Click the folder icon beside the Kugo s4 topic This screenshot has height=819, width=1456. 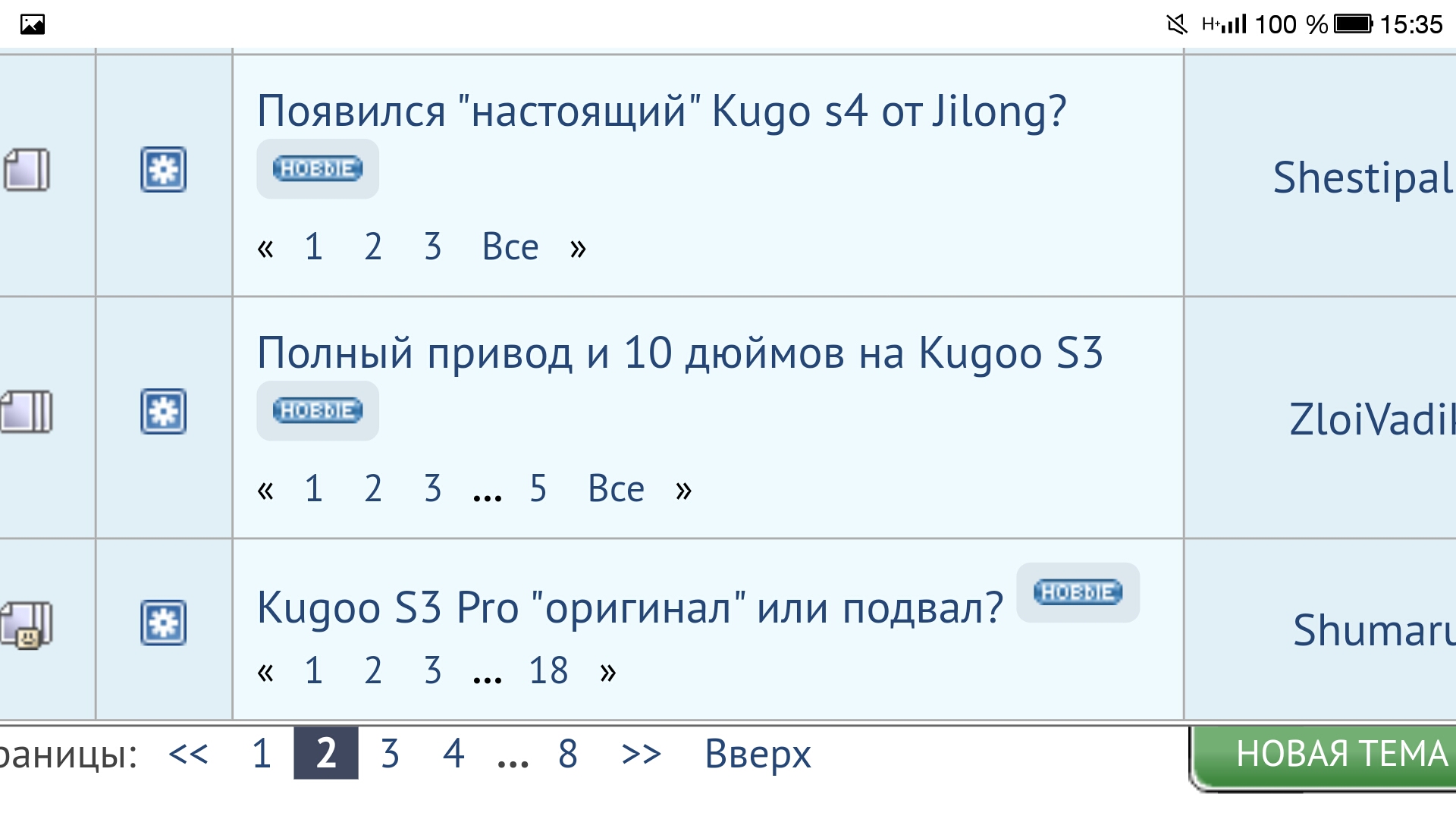(x=27, y=170)
